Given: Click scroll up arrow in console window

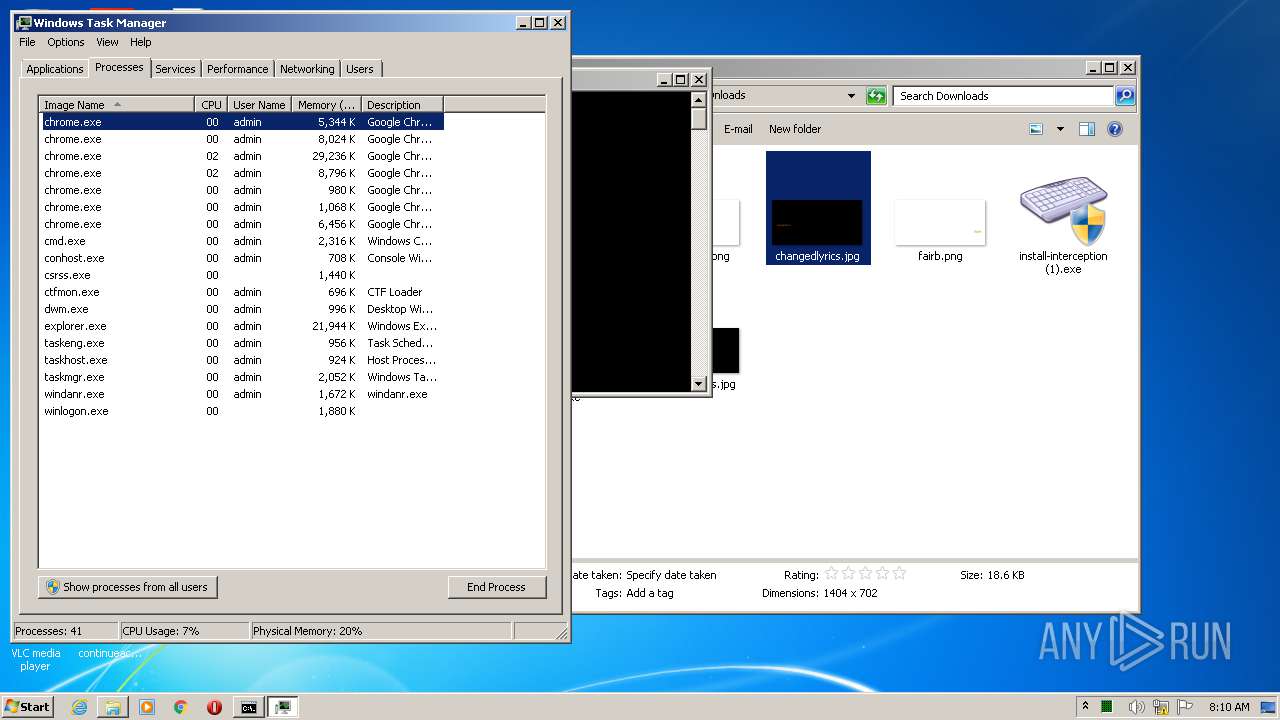Looking at the screenshot, I should coord(698,99).
